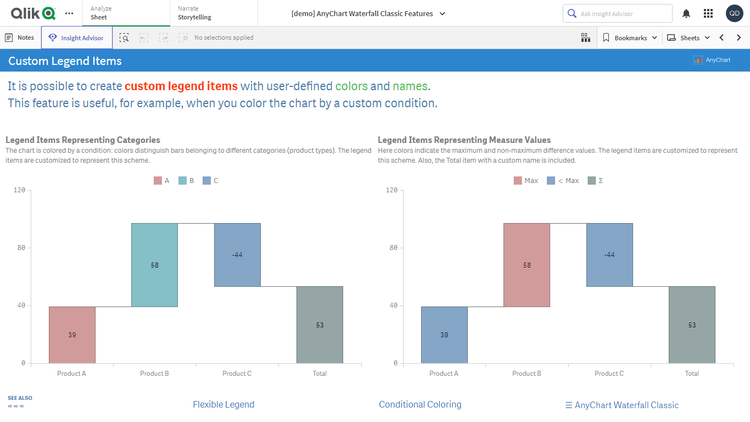Go to the next sheet arrow
This screenshot has height=422, width=750.
pyautogui.click(x=738, y=37)
